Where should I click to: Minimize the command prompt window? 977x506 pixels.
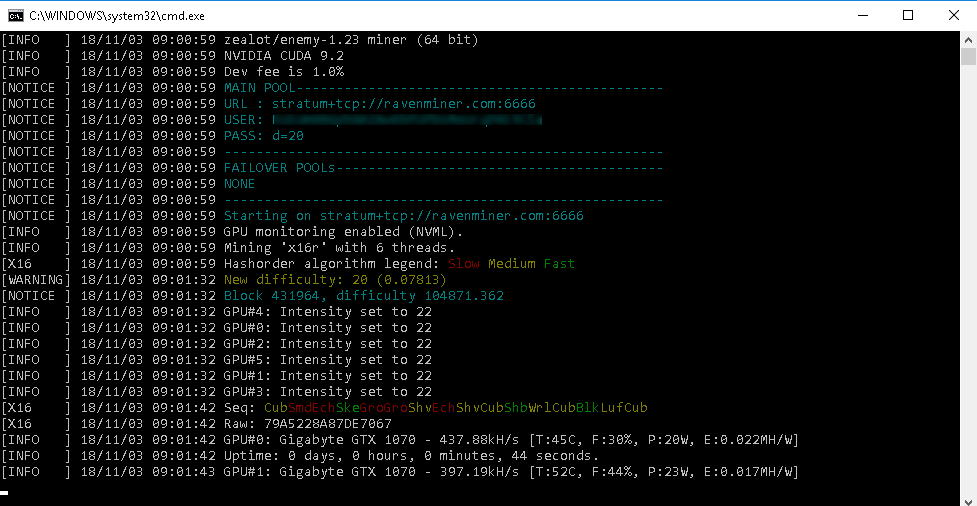pyautogui.click(x=860, y=15)
